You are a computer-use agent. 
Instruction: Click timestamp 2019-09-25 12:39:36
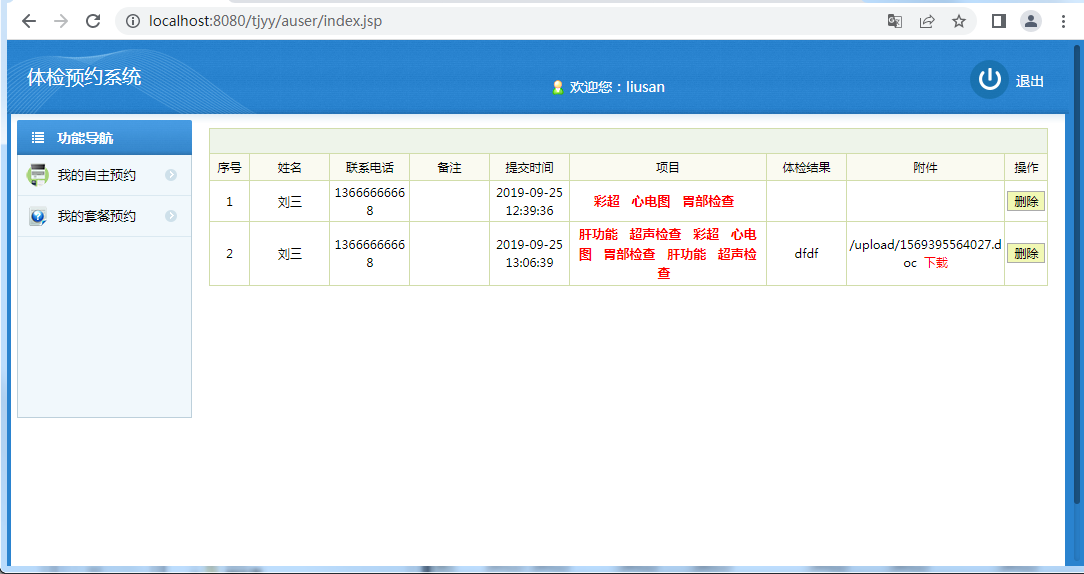coord(530,202)
